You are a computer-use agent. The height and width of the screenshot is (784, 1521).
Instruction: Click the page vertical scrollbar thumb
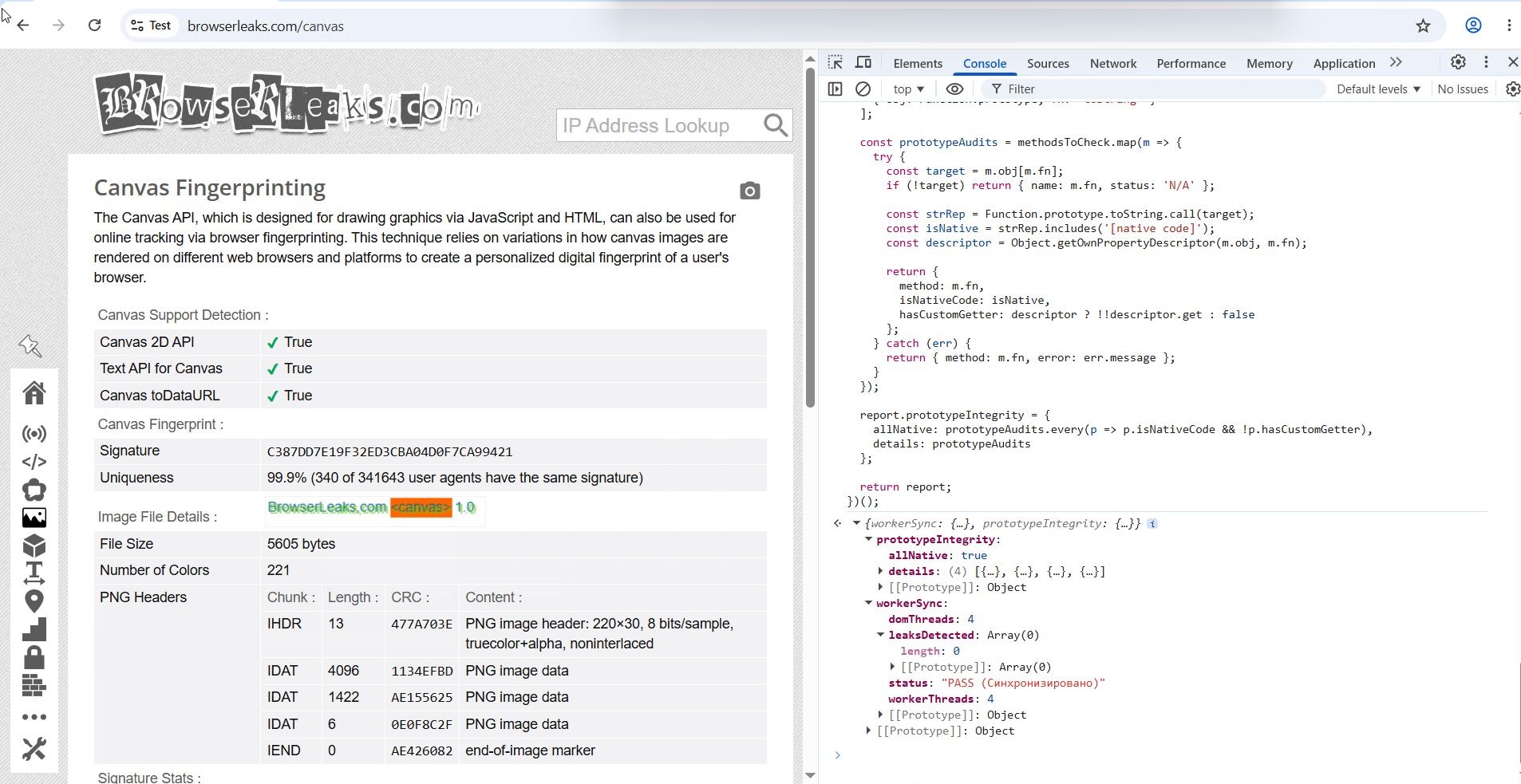click(x=810, y=237)
